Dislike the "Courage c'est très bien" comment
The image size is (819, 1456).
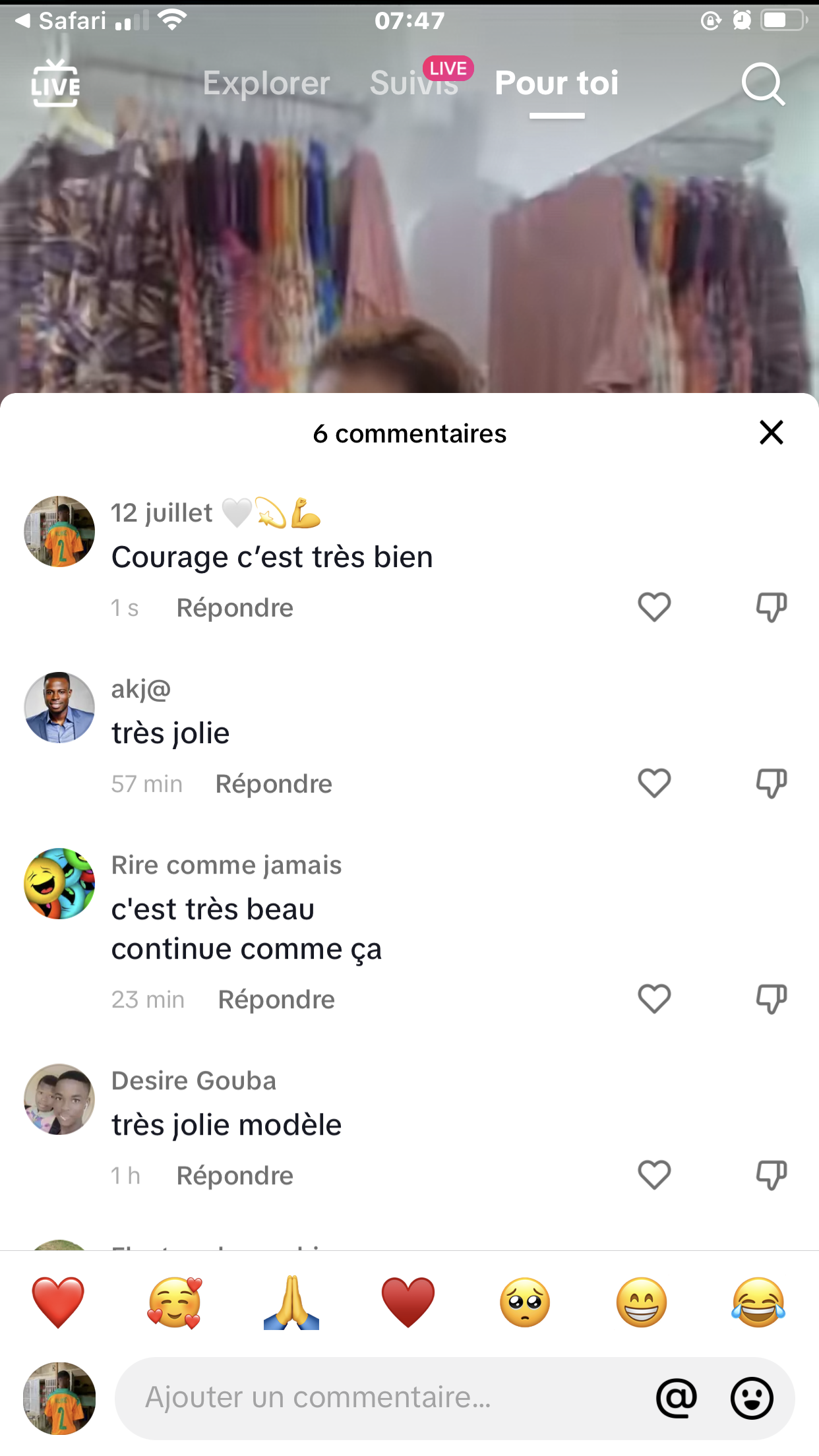tap(771, 607)
